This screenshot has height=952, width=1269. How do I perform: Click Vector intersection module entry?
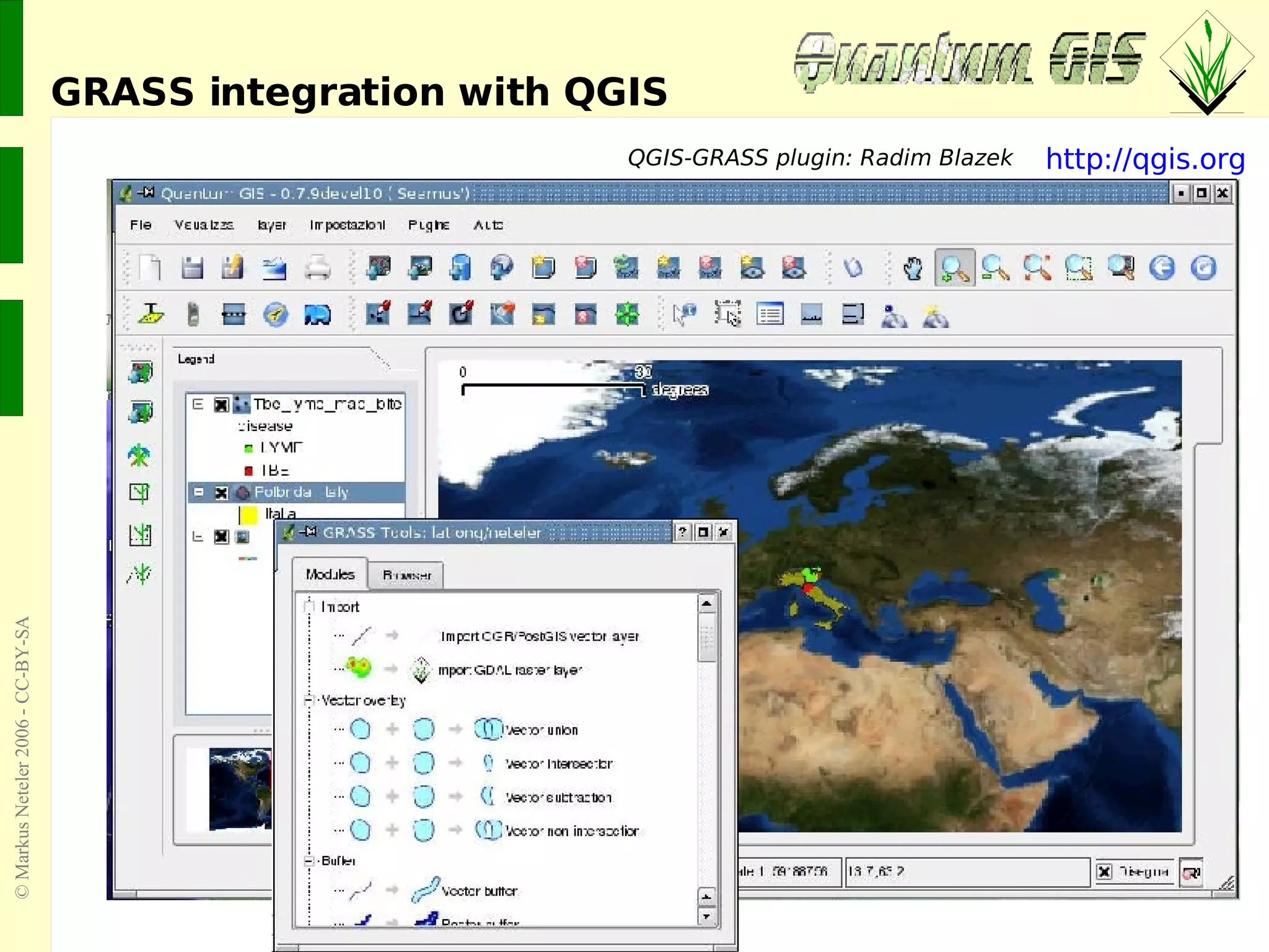558,764
